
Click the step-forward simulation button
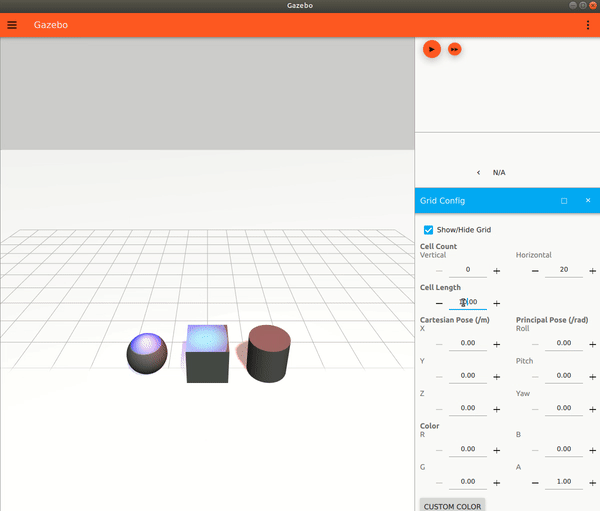coord(455,49)
